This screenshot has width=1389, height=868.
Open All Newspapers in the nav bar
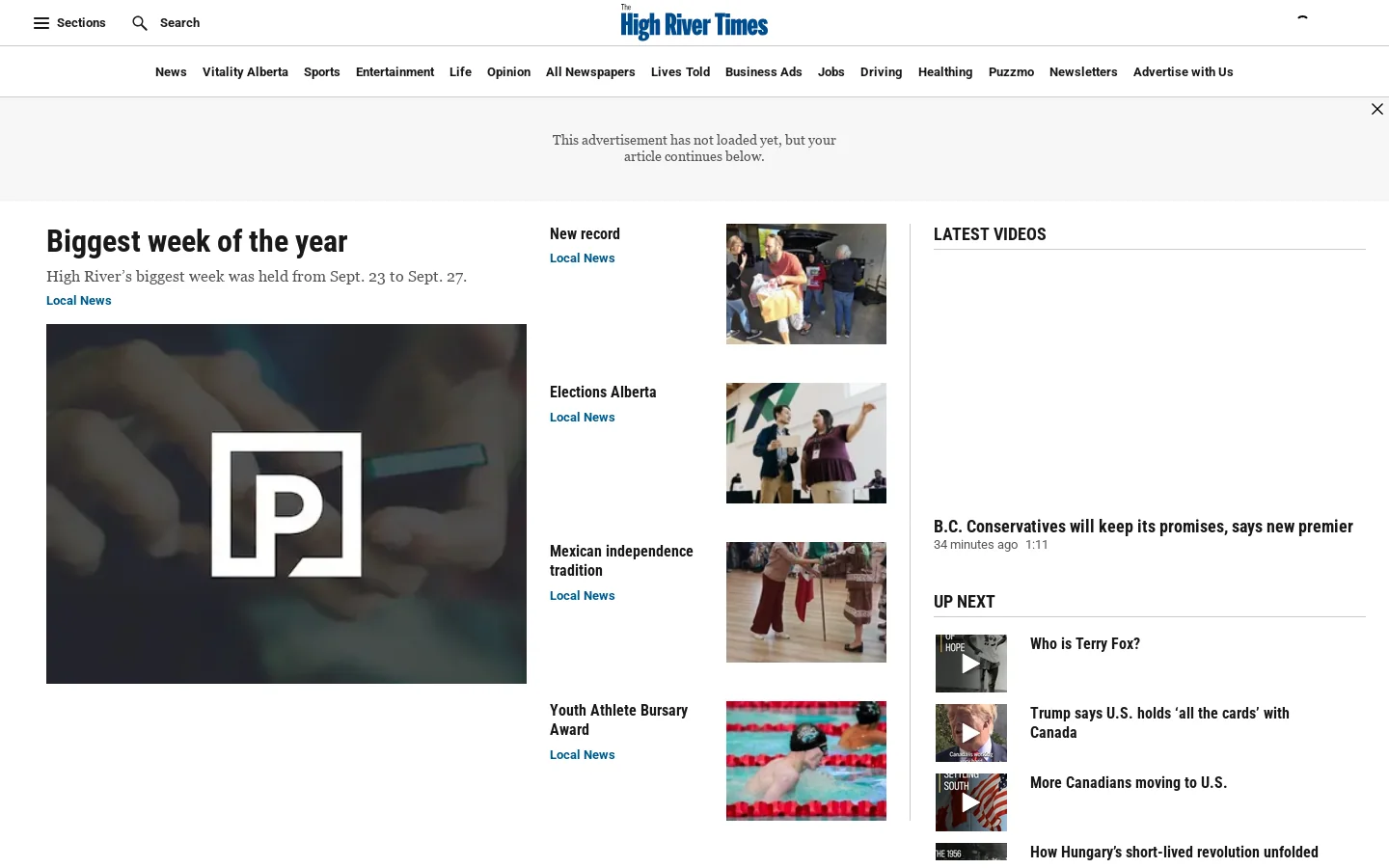[x=590, y=72]
